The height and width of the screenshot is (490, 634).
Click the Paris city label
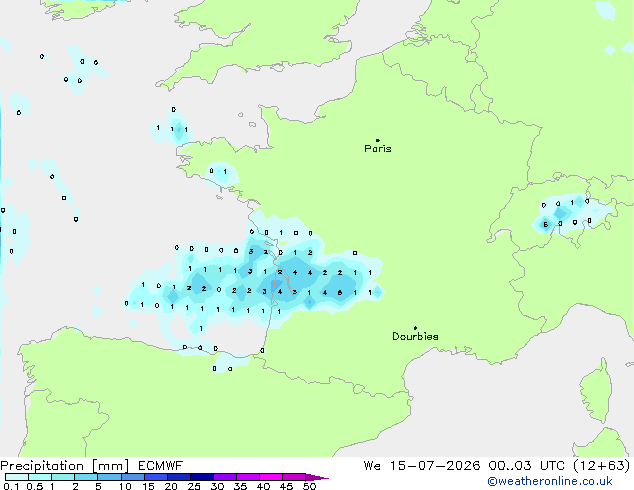pyautogui.click(x=378, y=149)
